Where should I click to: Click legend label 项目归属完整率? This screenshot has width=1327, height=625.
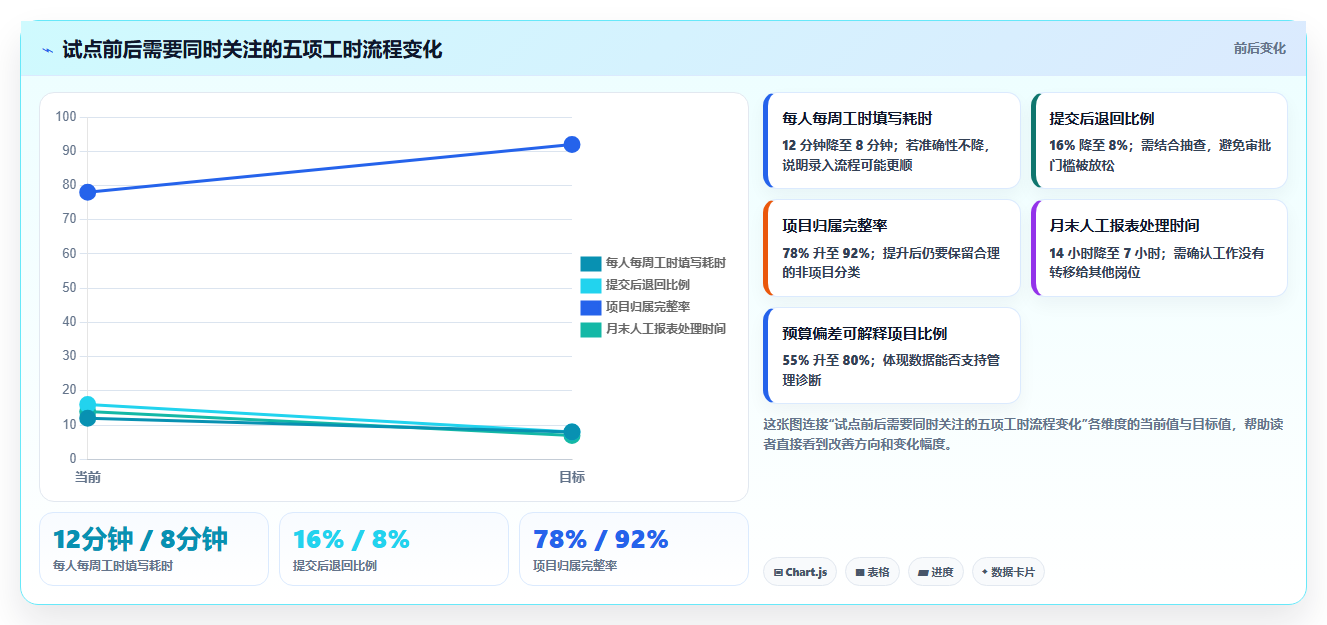647,307
